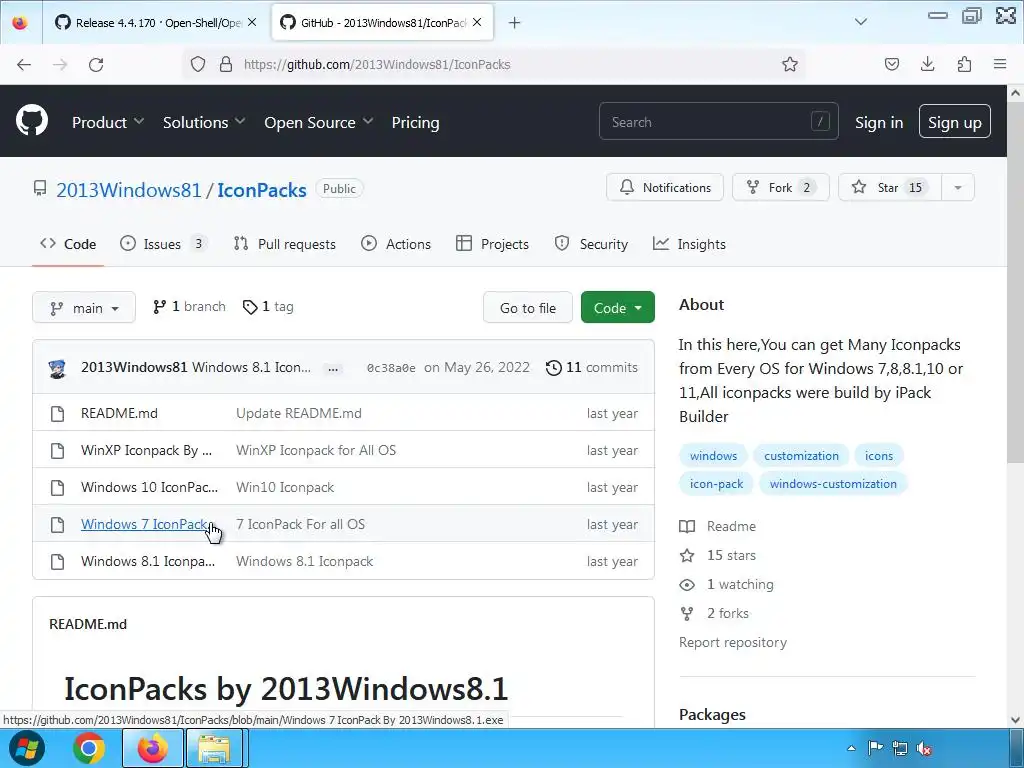
Task: Click the icon-pack topic tag
Action: [716, 484]
